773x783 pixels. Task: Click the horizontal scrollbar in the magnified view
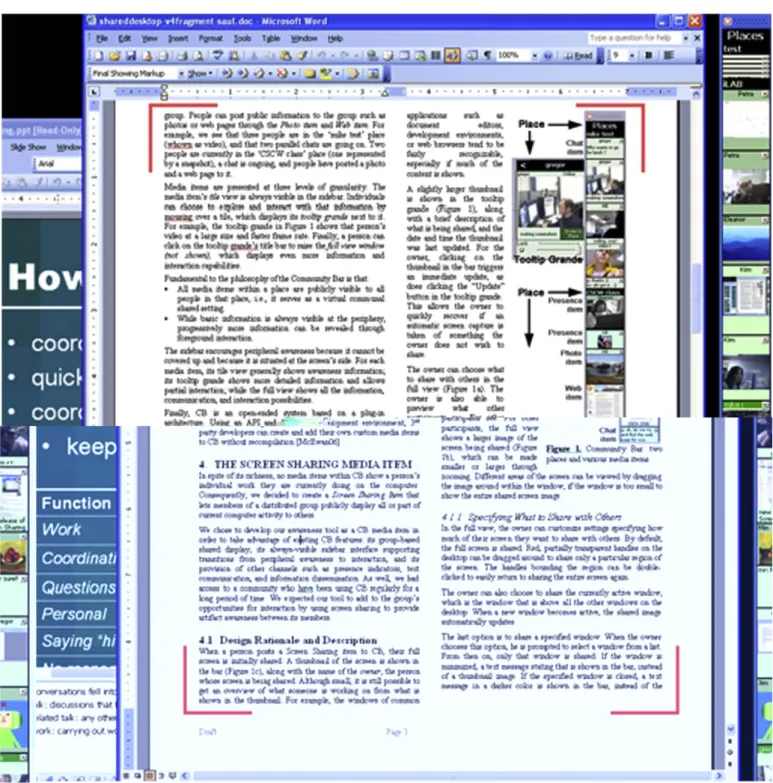[453, 776]
